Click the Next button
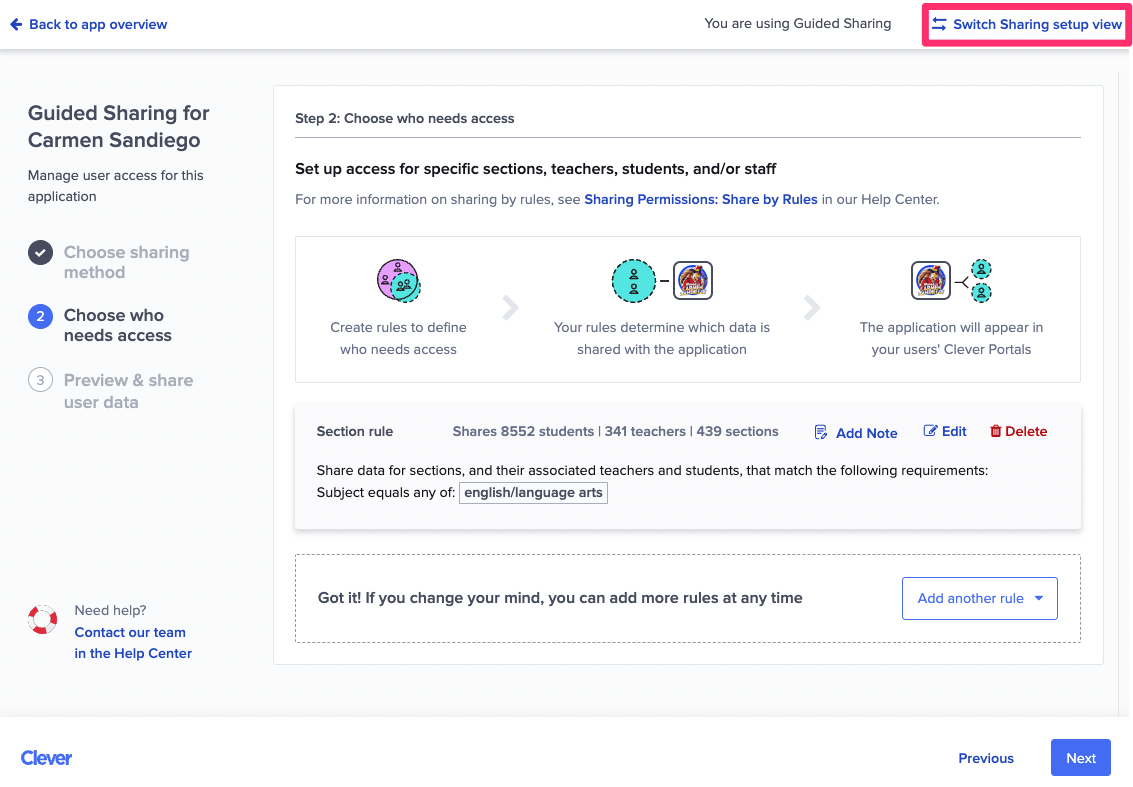The width and height of the screenshot is (1133, 787). click(x=1080, y=757)
